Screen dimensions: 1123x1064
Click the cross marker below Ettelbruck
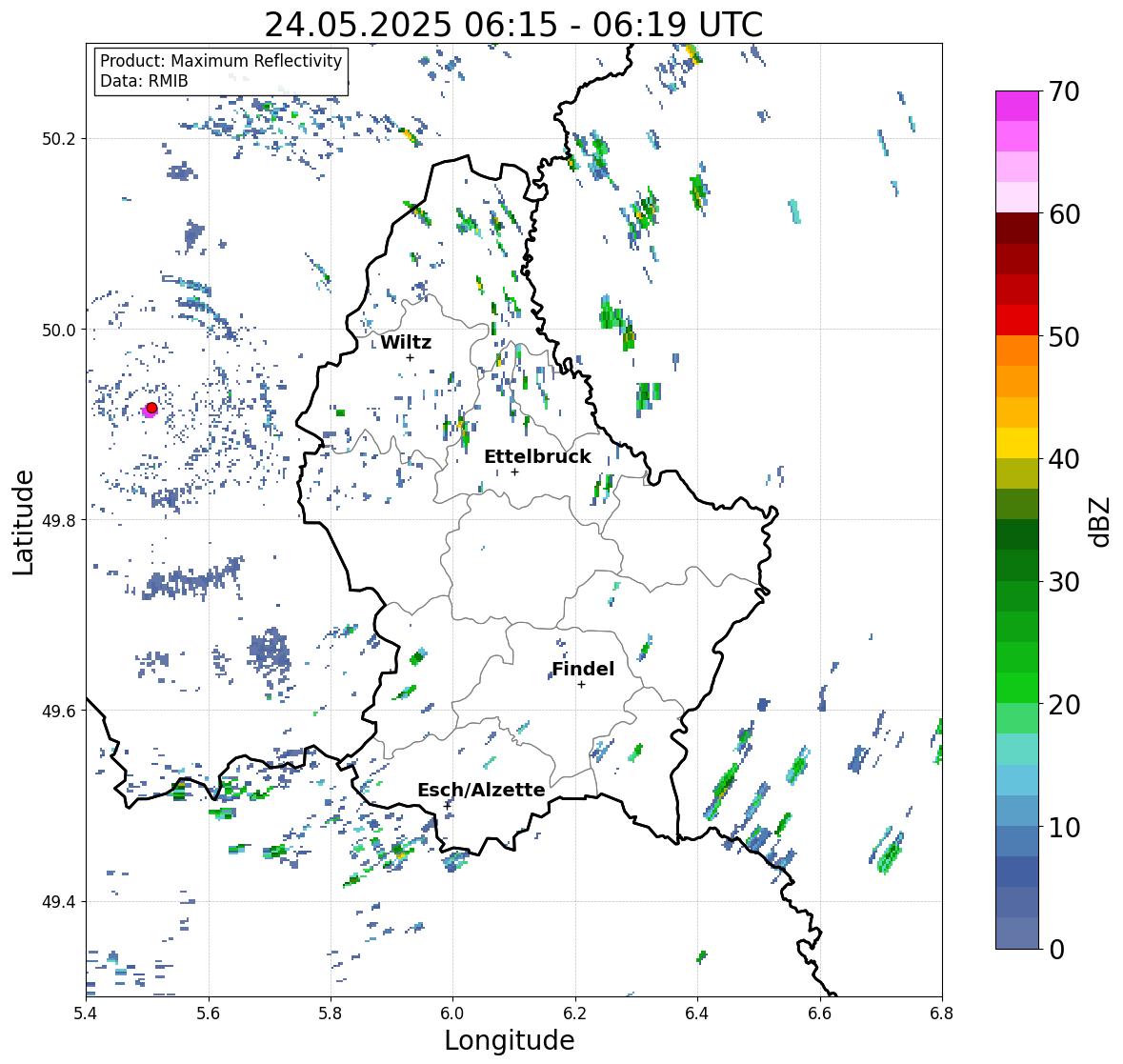(514, 472)
